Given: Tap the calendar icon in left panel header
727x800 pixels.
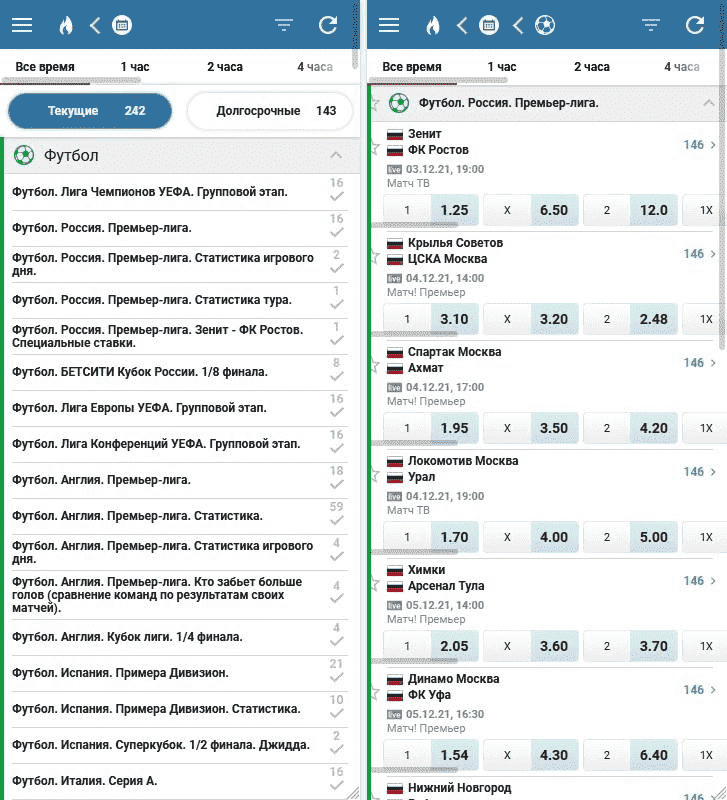Looking at the screenshot, I should tap(122, 25).
